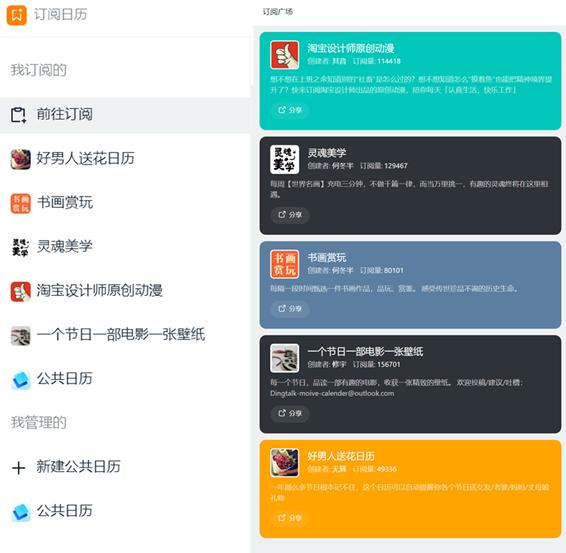Select 书画赏玩 in the sidebar
This screenshot has width=566, height=553.
tap(125, 203)
